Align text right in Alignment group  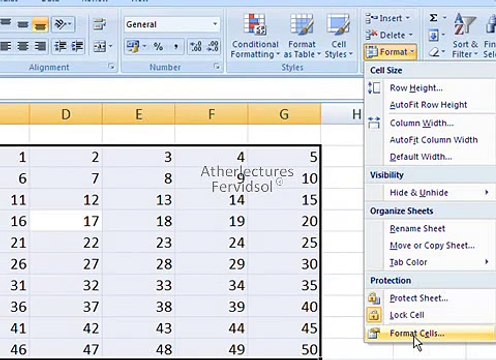pyautogui.click(x=40, y=46)
